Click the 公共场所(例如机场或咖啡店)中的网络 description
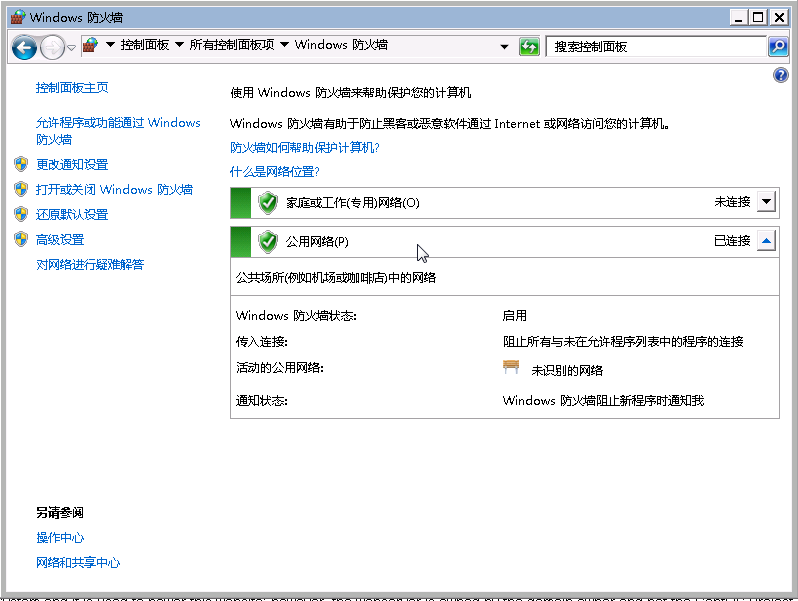The width and height of the screenshot is (798, 601). (x=336, y=278)
